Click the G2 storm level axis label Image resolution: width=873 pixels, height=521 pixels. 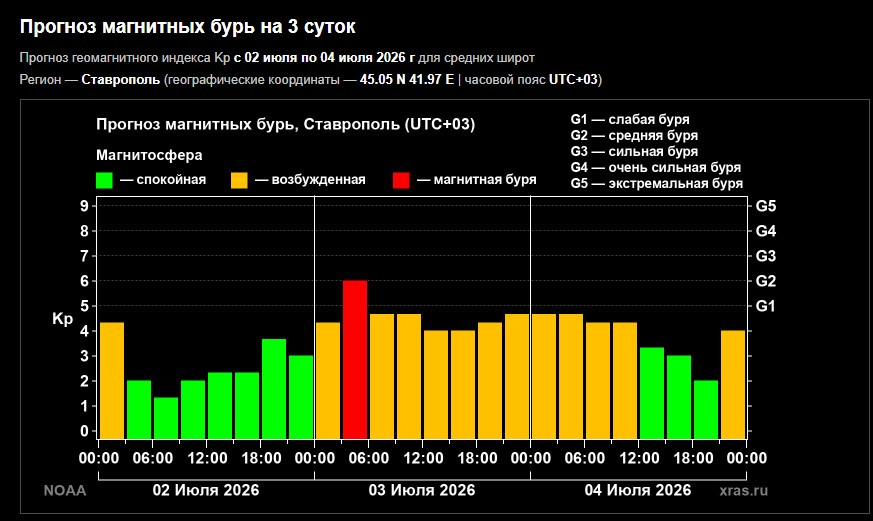point(766,281)
